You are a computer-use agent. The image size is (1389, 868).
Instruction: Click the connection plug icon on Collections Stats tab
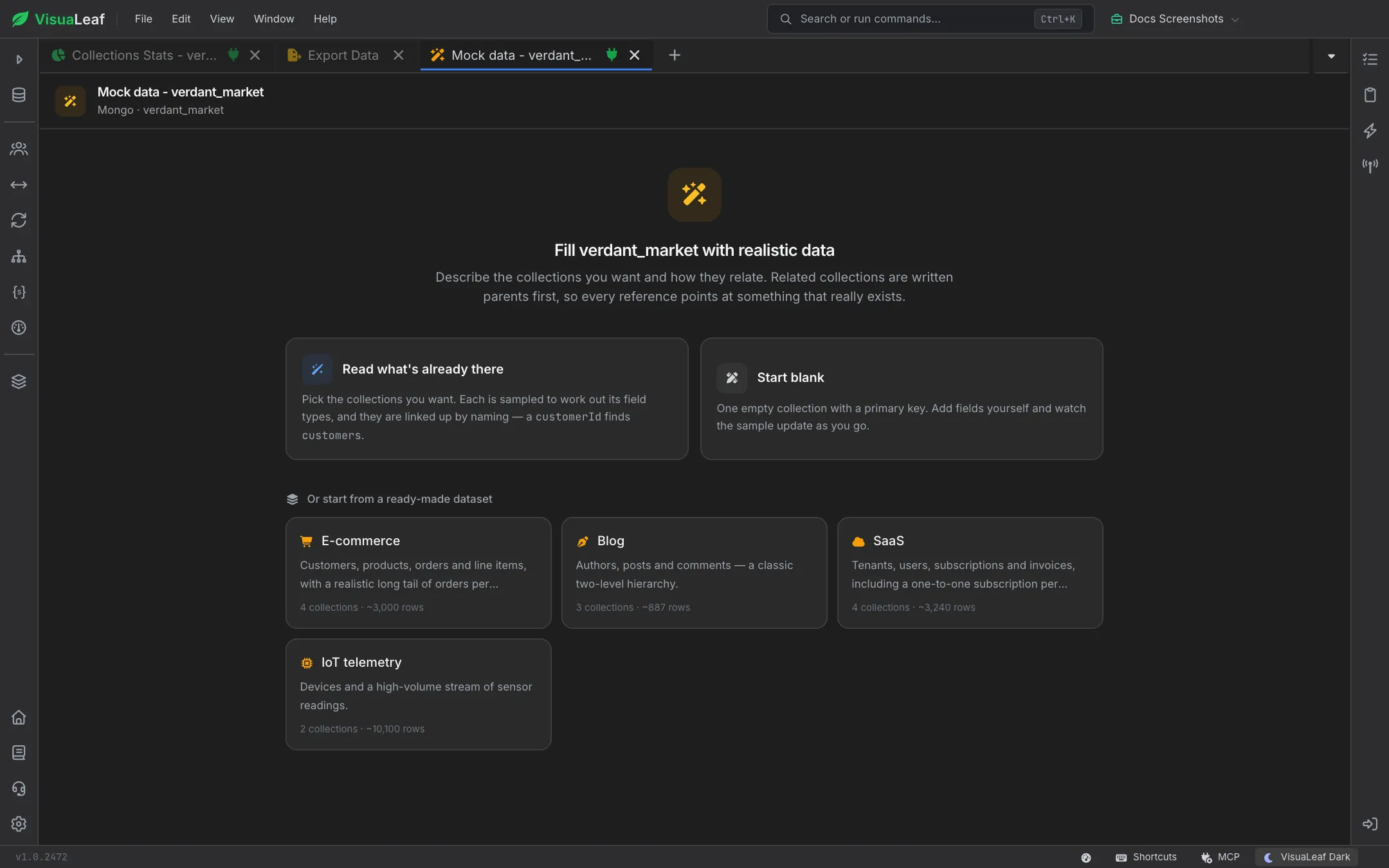pyautogui.click(x=233, y=55)
